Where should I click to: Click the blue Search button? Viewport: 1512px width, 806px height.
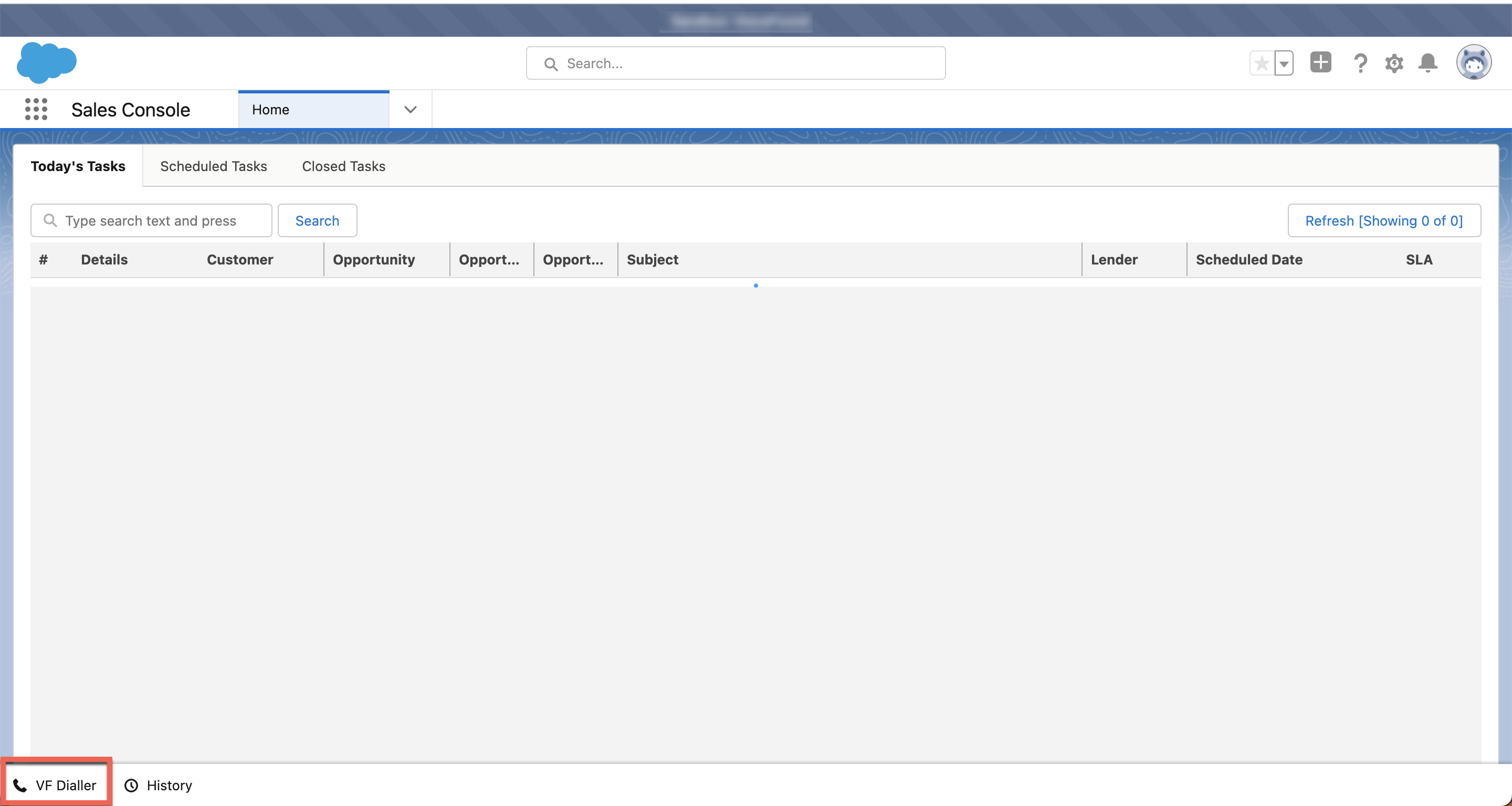coord(317,220)
